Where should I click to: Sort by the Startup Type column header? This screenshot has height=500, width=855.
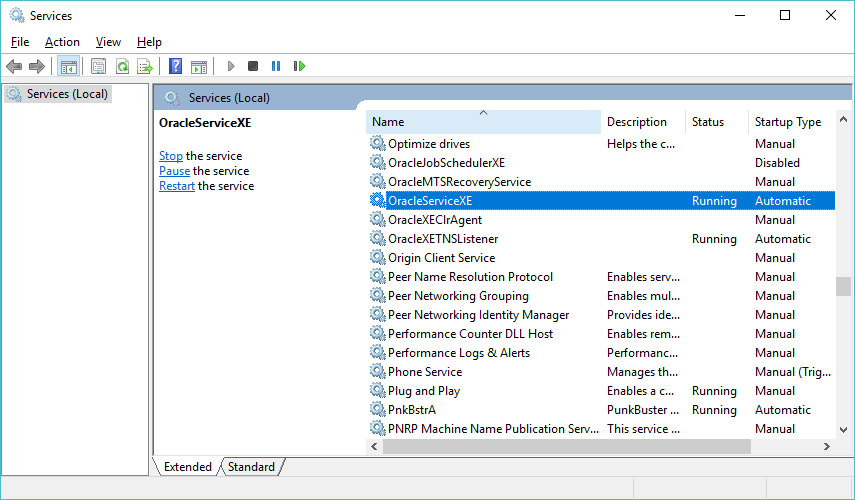tap(791, 122)
